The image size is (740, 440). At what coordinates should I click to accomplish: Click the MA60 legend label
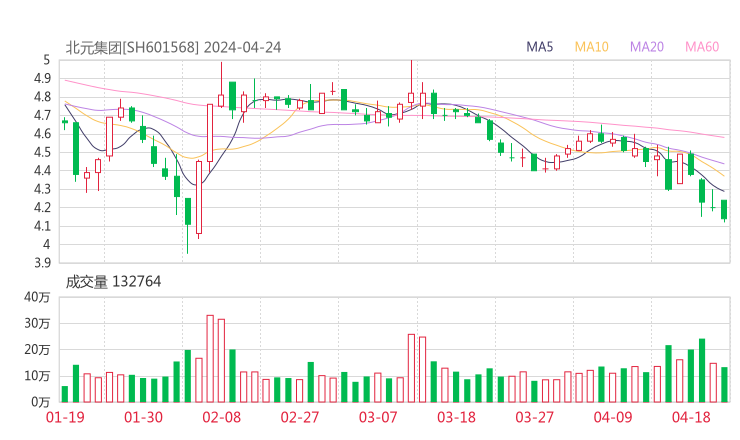pyautogui.click(x=702, y=47)
